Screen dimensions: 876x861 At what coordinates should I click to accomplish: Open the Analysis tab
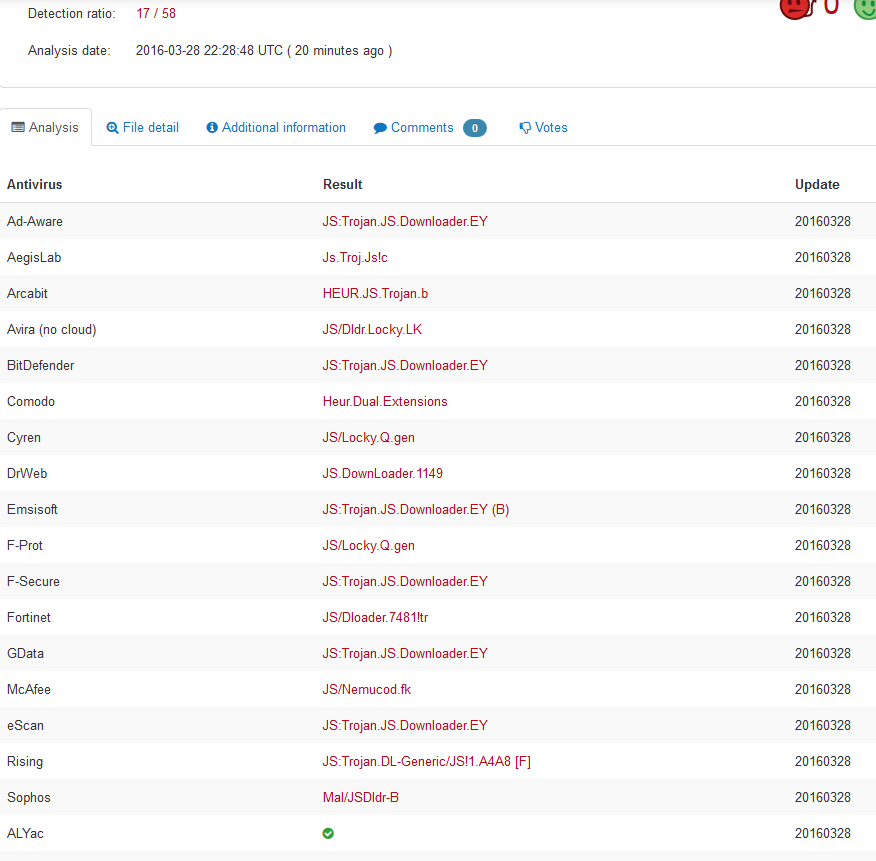[x=45, y=127]
